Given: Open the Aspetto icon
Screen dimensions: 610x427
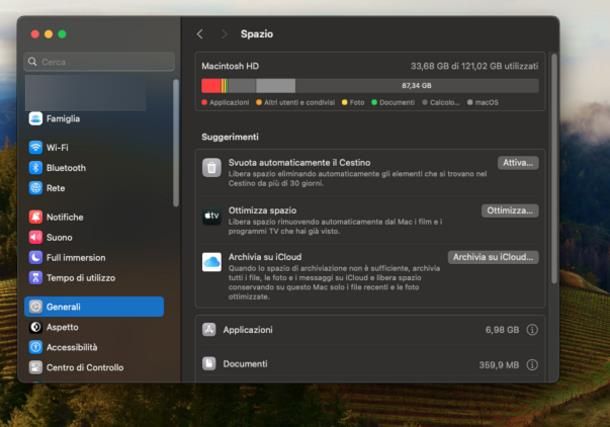Looking at the screenshot, I should click(x=35, y=327).
